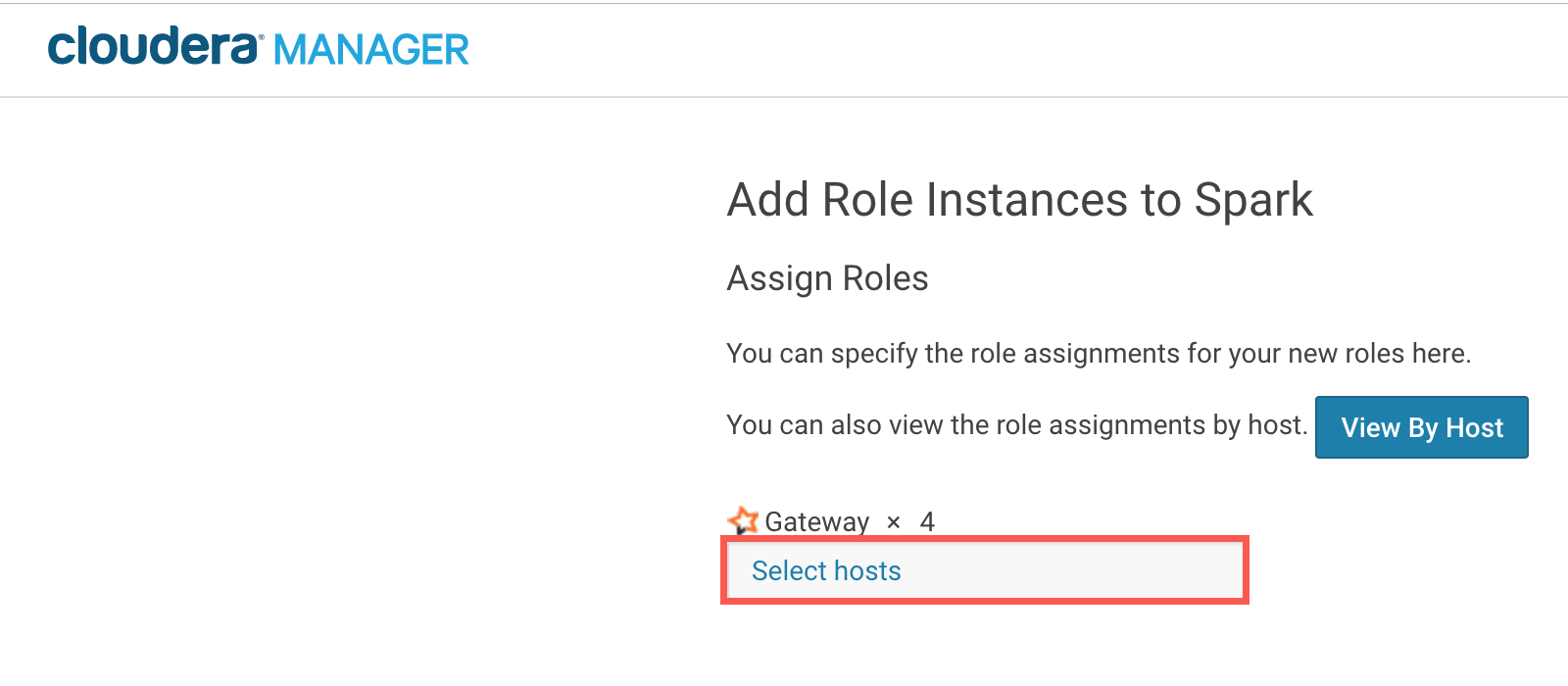
Task: Click the Assign Roles heading
Action: (826, 278)
